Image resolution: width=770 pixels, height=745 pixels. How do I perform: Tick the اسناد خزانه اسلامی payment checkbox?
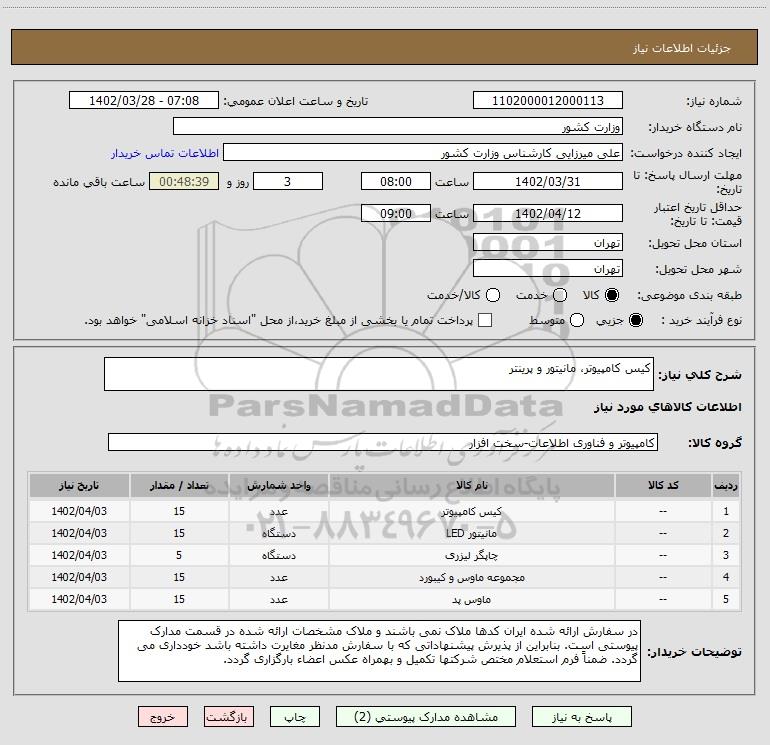485,320
